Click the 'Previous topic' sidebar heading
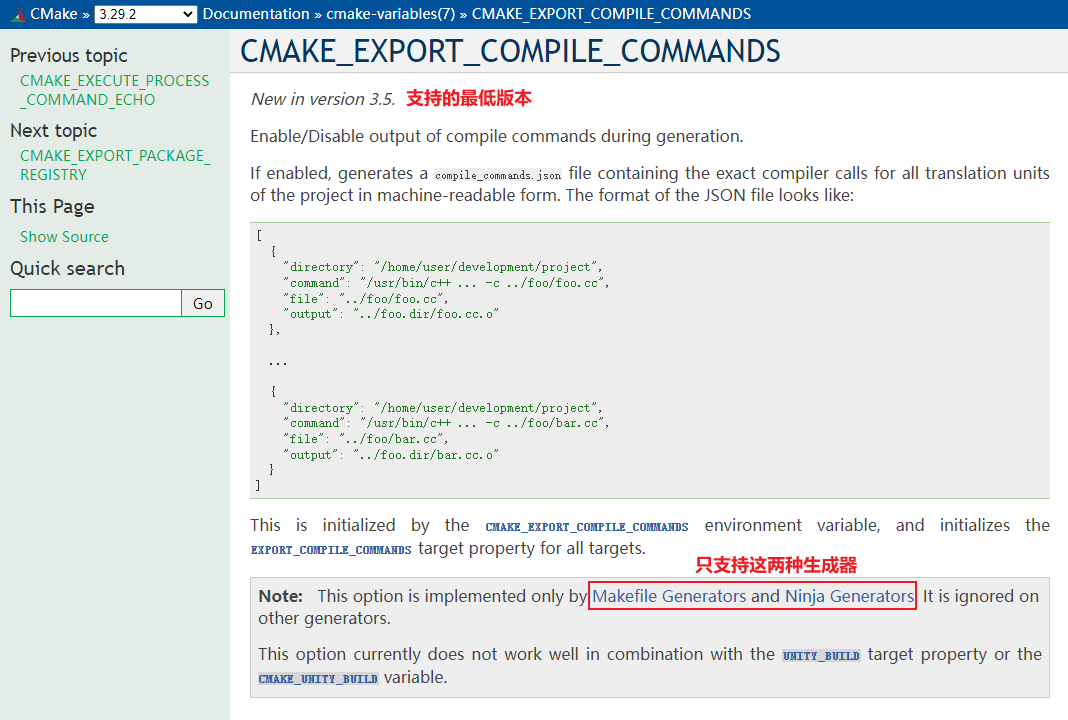 (69, 55)
